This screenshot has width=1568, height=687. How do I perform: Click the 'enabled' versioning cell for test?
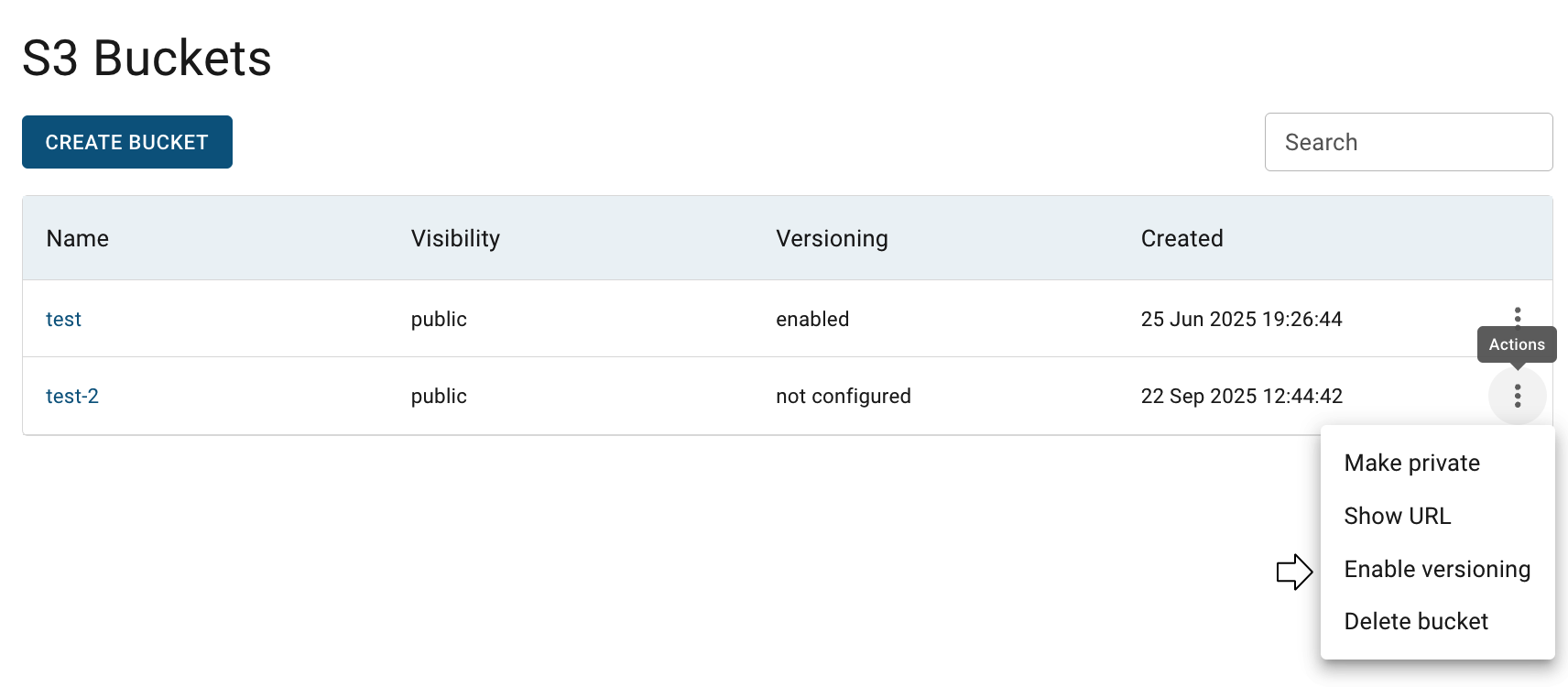click(x=811, y=319)
